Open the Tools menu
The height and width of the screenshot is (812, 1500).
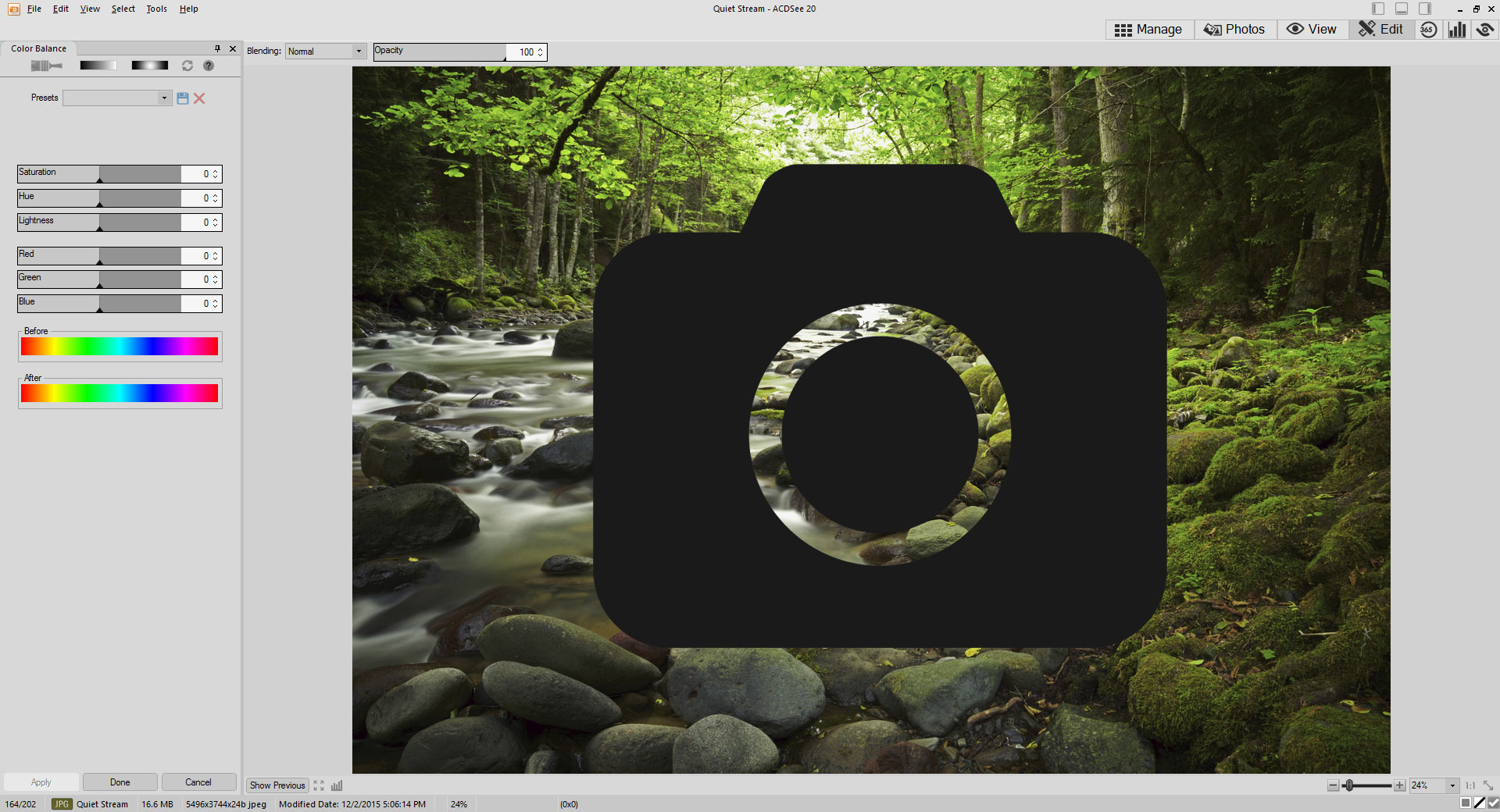pyautogui.click(x=156, y=9)
